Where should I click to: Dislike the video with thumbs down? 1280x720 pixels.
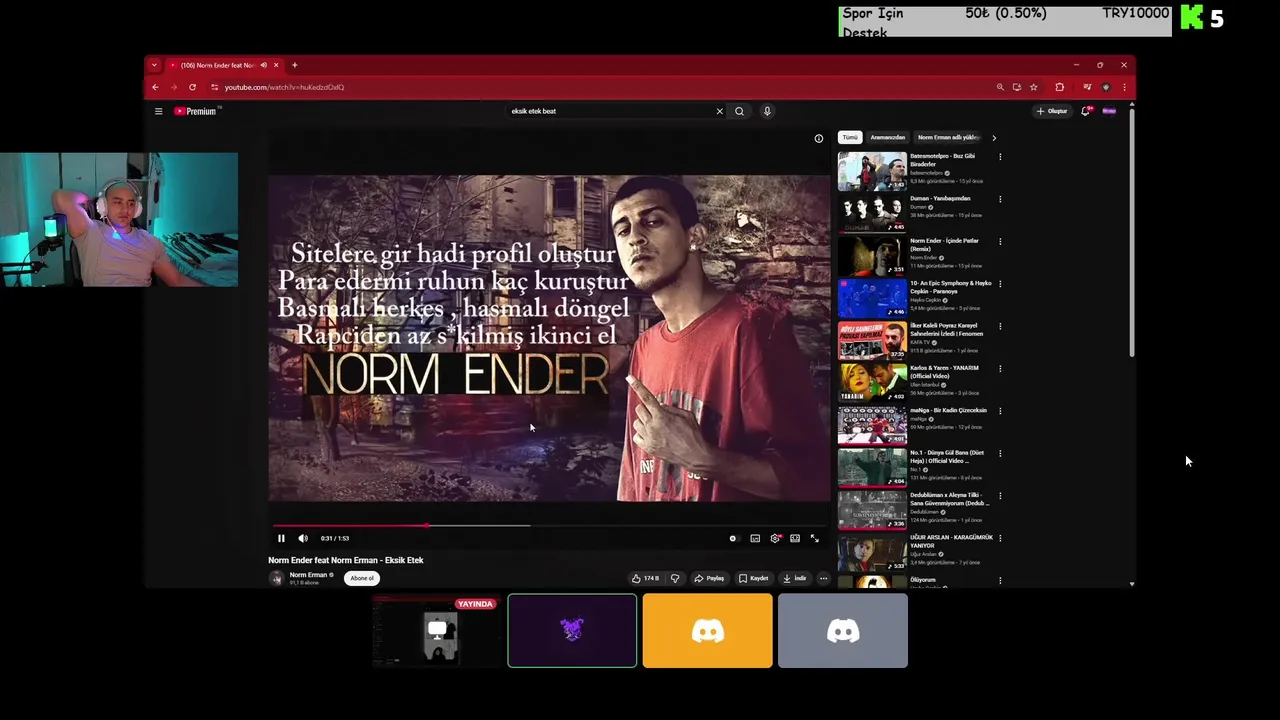point(674,578)
